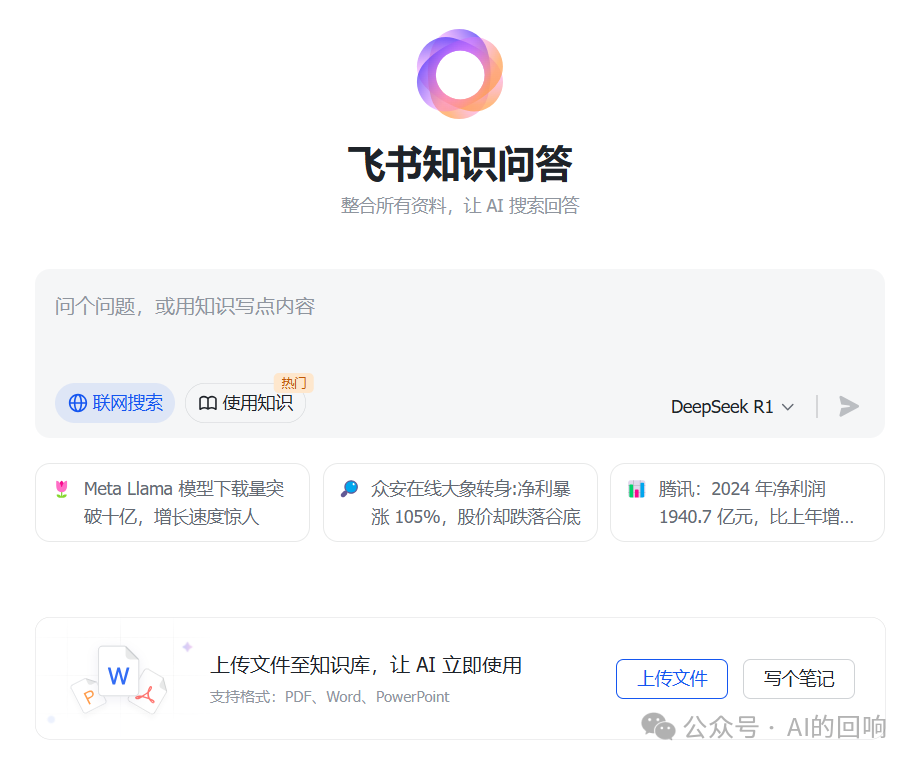
Task: Click the 飞书知识问答 heading
Action: pos(460,165)
